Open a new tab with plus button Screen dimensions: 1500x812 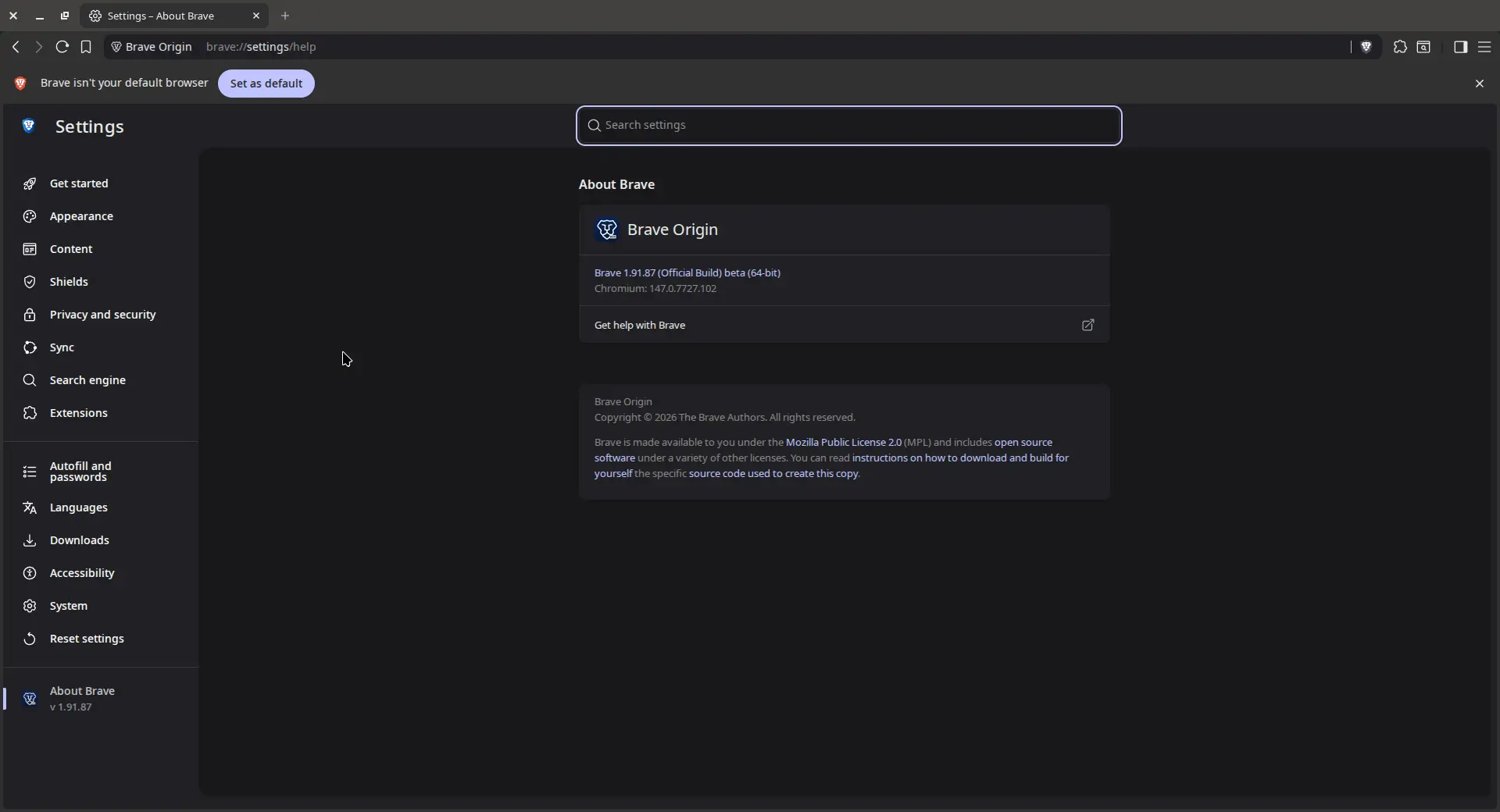point(285,16)
